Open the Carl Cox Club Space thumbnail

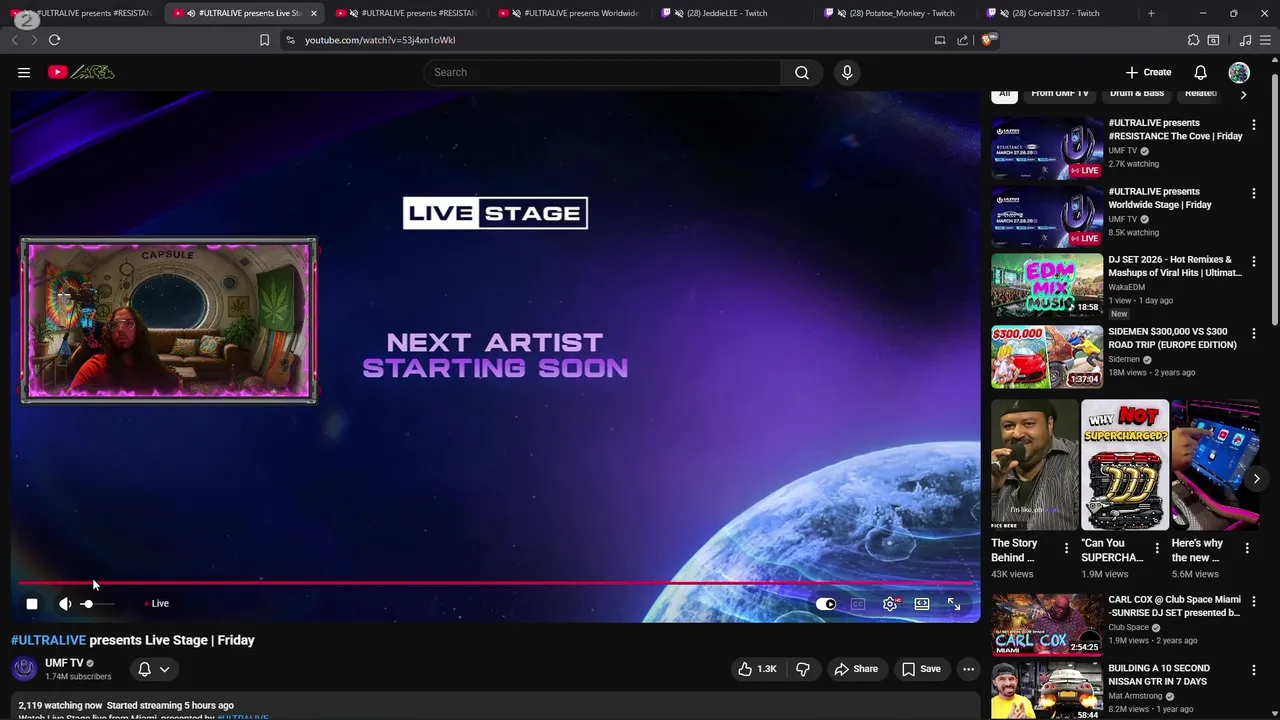click(x=1047, y=624)
